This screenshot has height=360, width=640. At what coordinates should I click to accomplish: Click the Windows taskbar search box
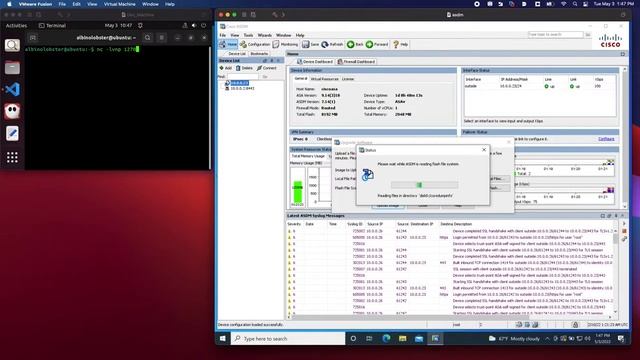[288, 338]
